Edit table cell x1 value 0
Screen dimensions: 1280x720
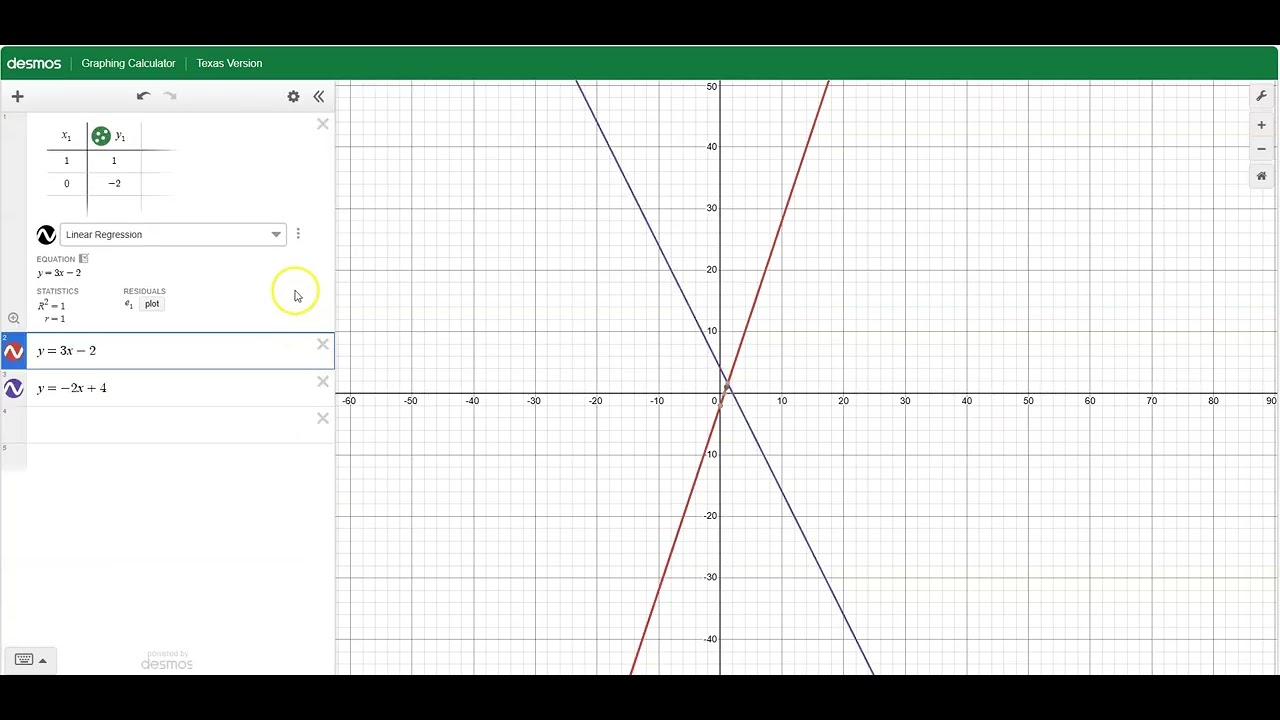click(67, 184)
